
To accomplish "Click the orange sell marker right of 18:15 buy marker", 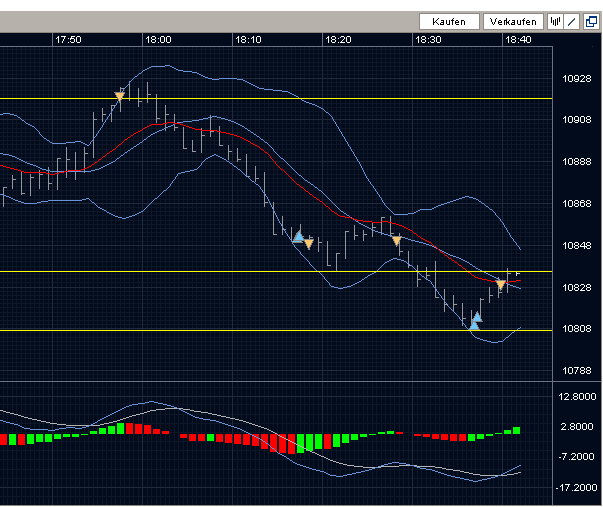I will (309, 243).
